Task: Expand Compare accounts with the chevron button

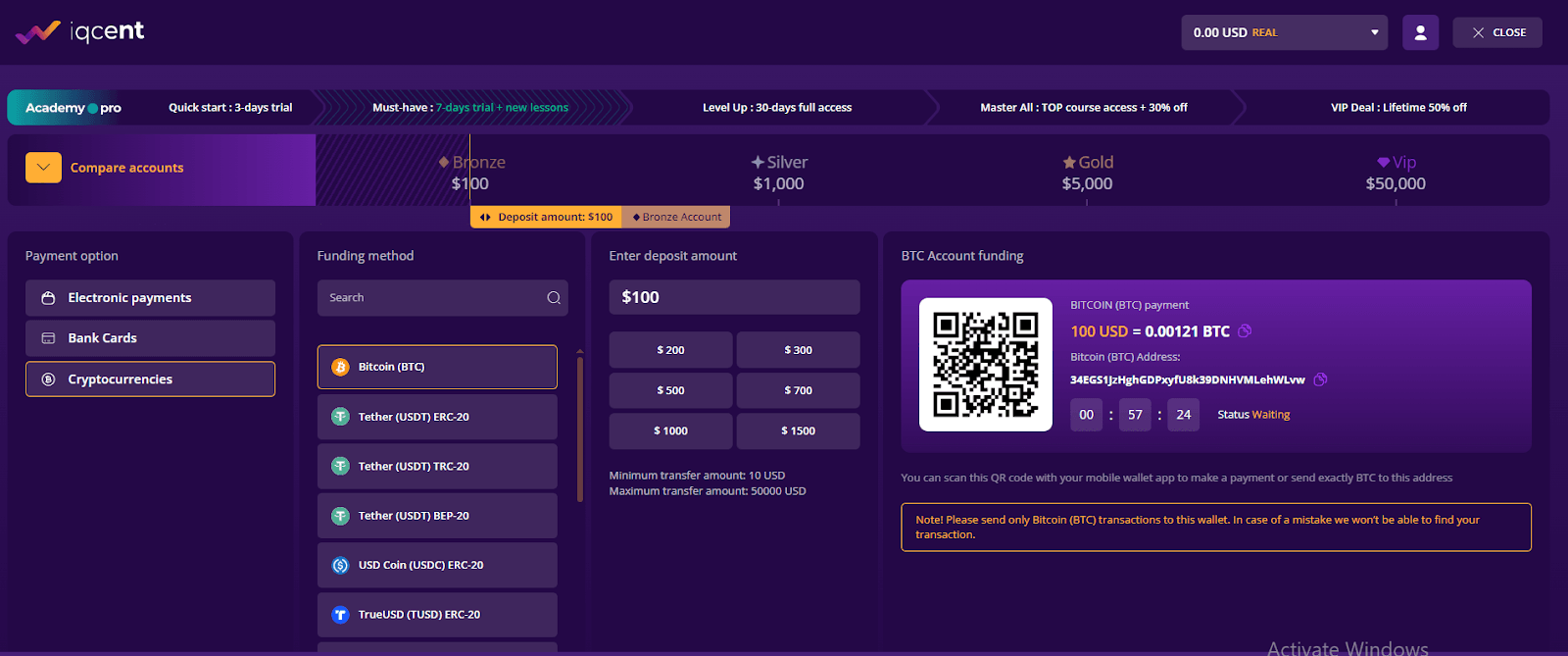Action: (x=43, y=168)
